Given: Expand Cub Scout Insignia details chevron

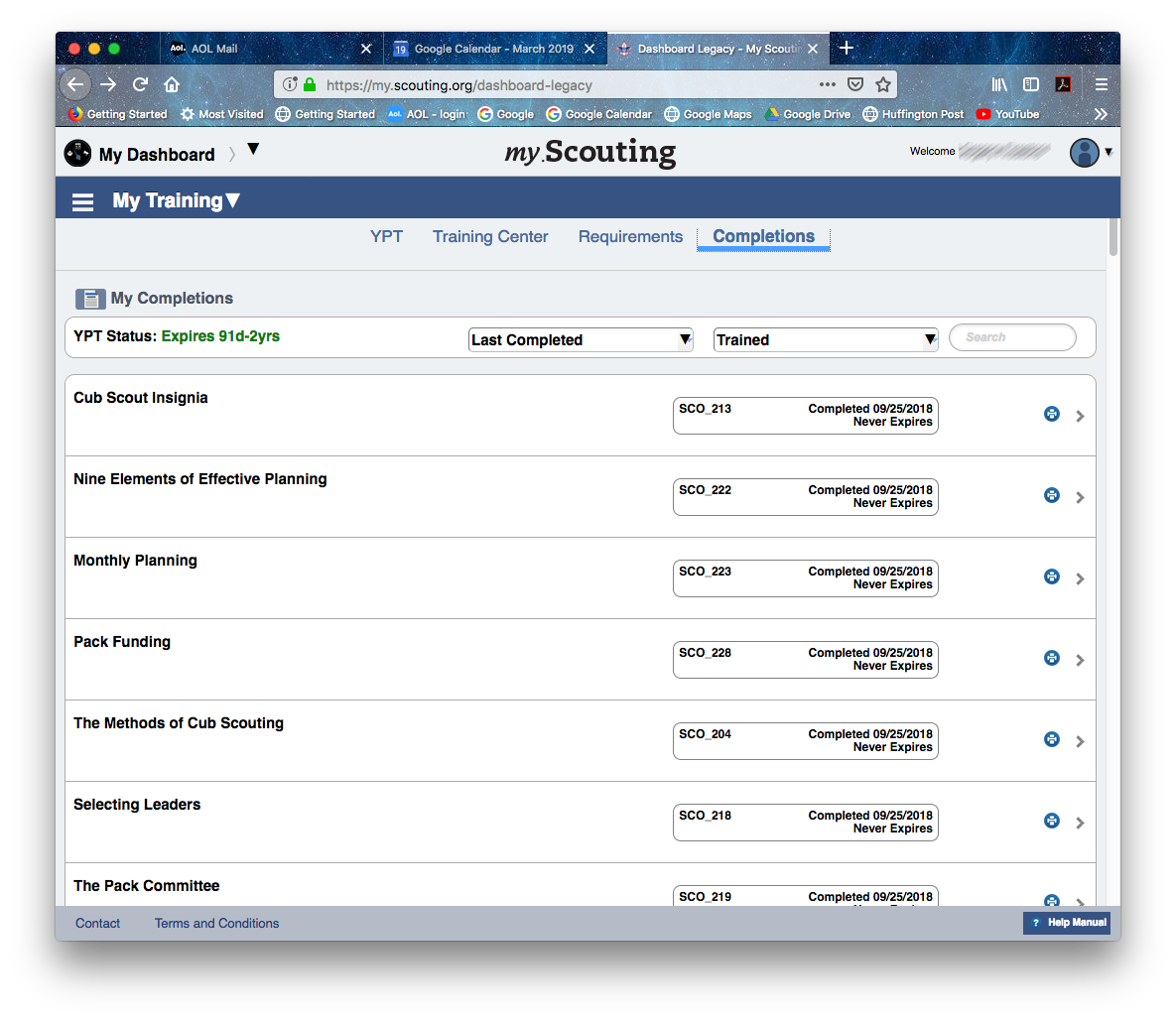Looking at the screenshot, I should pyautogui.click(x=1080, y=417).
